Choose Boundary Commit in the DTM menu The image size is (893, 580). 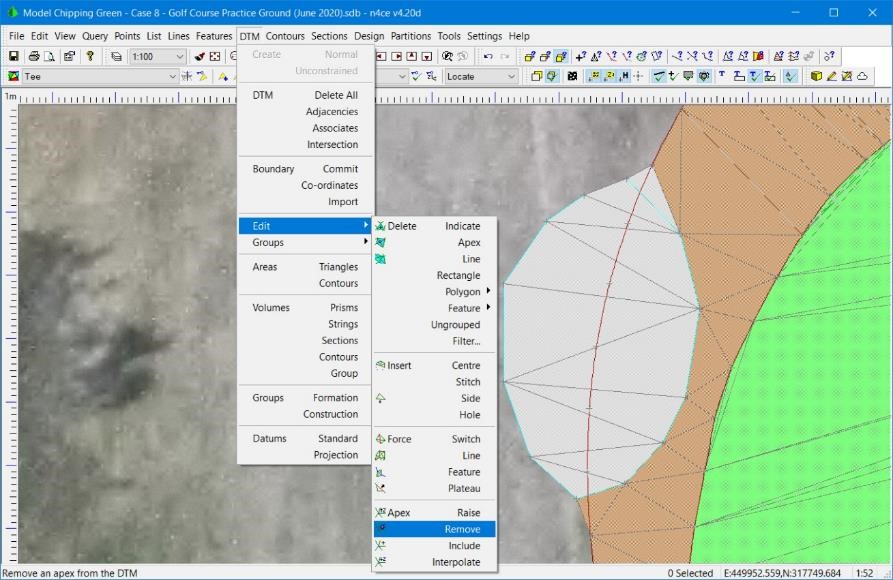tap(304, 169)
